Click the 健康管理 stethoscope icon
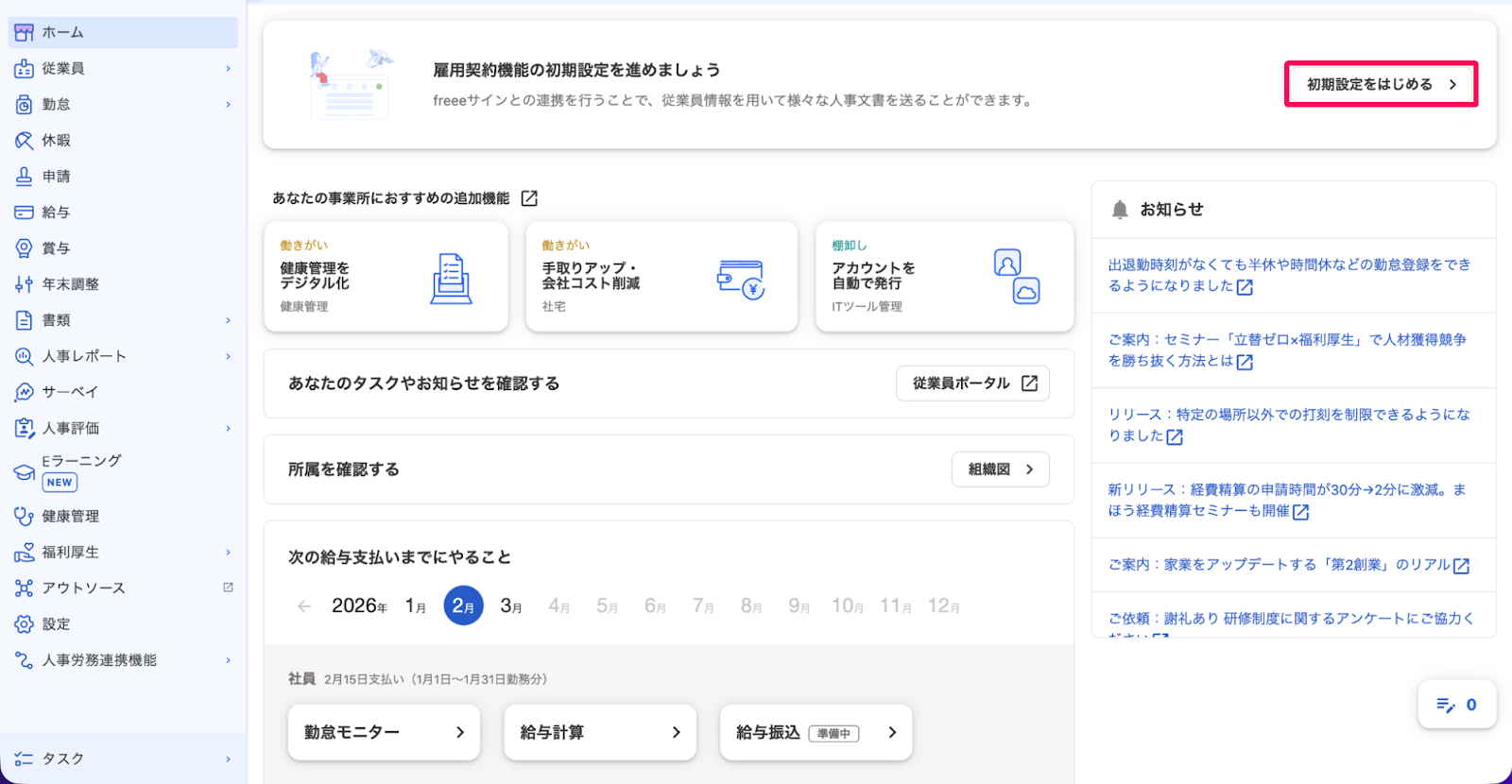The image size is (1512, 784). coord(24,516)
